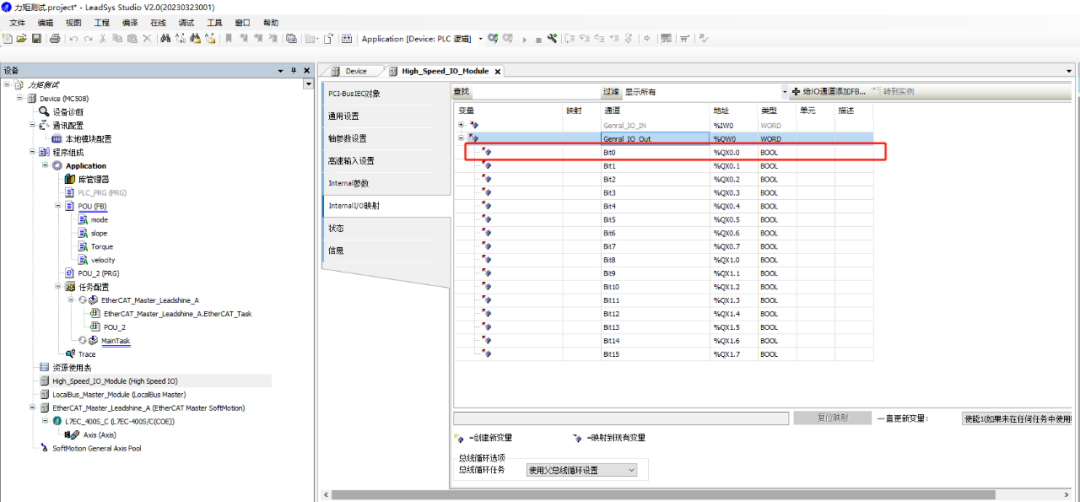1080x502 pixels.
Task: Collapse the 通讯配置 tree node
Action: coord(32,125)
